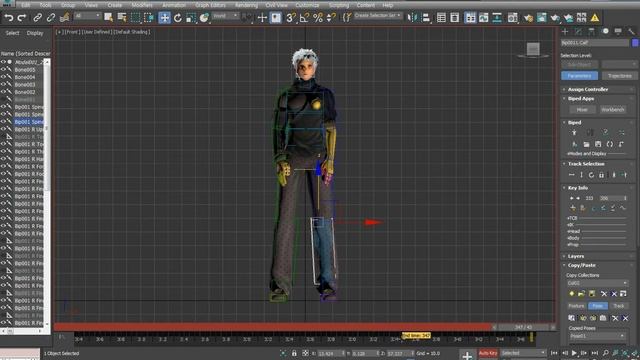Open Selected key filter dropdown
The height and width of the screenshot is (360, 640).
[x=523, y=353]
